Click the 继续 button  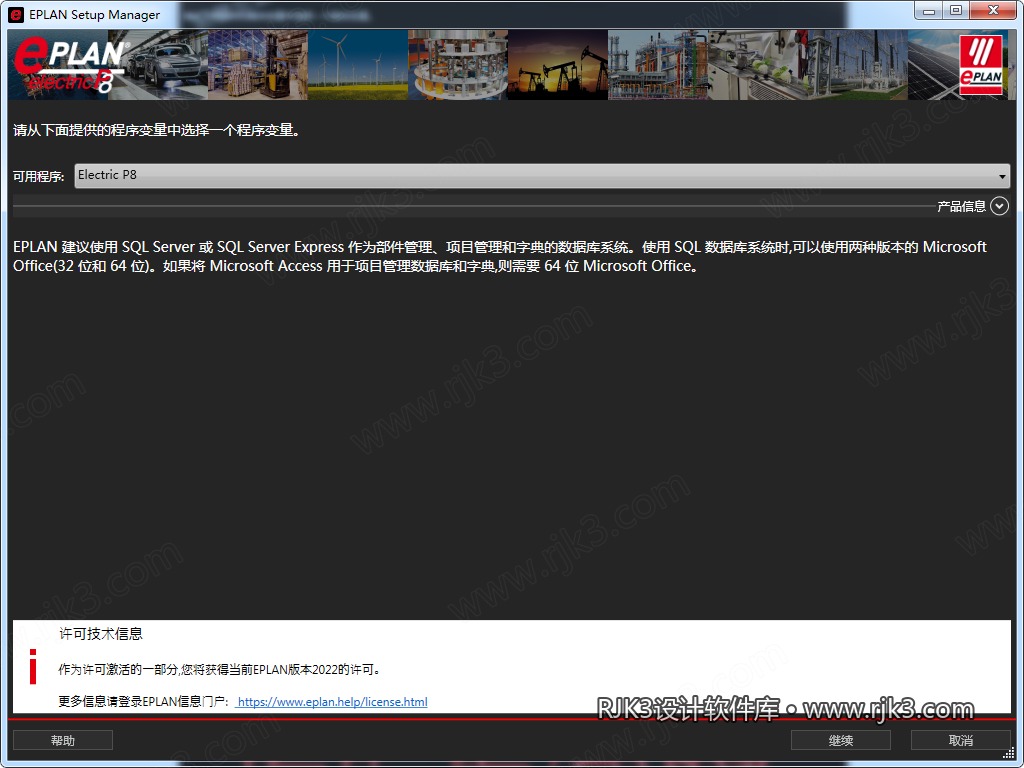pyautogui.click(x=840, y=741)
